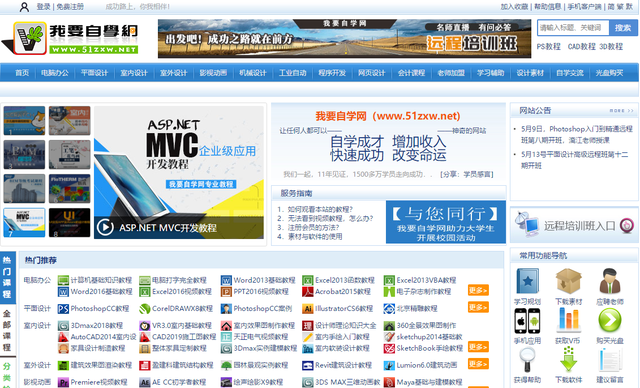Open the 购买光盘 green arrow icon
Screen dimensions: 640x388
pos(610,320)
